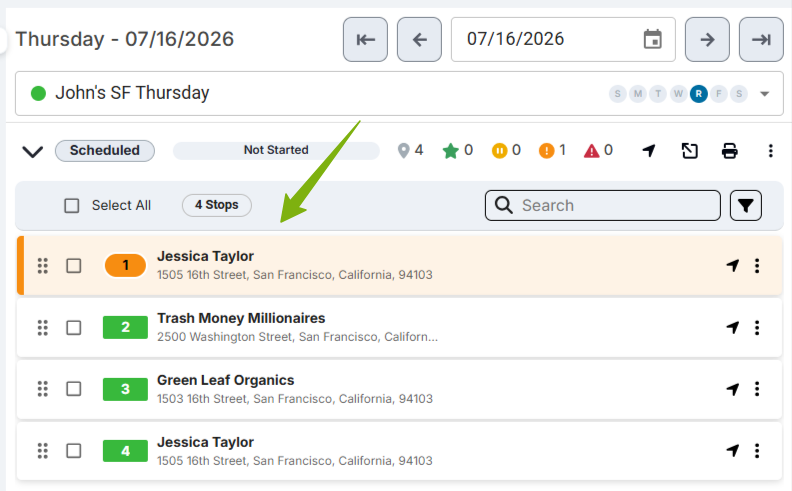
Task: Click route navigation arrow in header row
Action: point(649,151)
